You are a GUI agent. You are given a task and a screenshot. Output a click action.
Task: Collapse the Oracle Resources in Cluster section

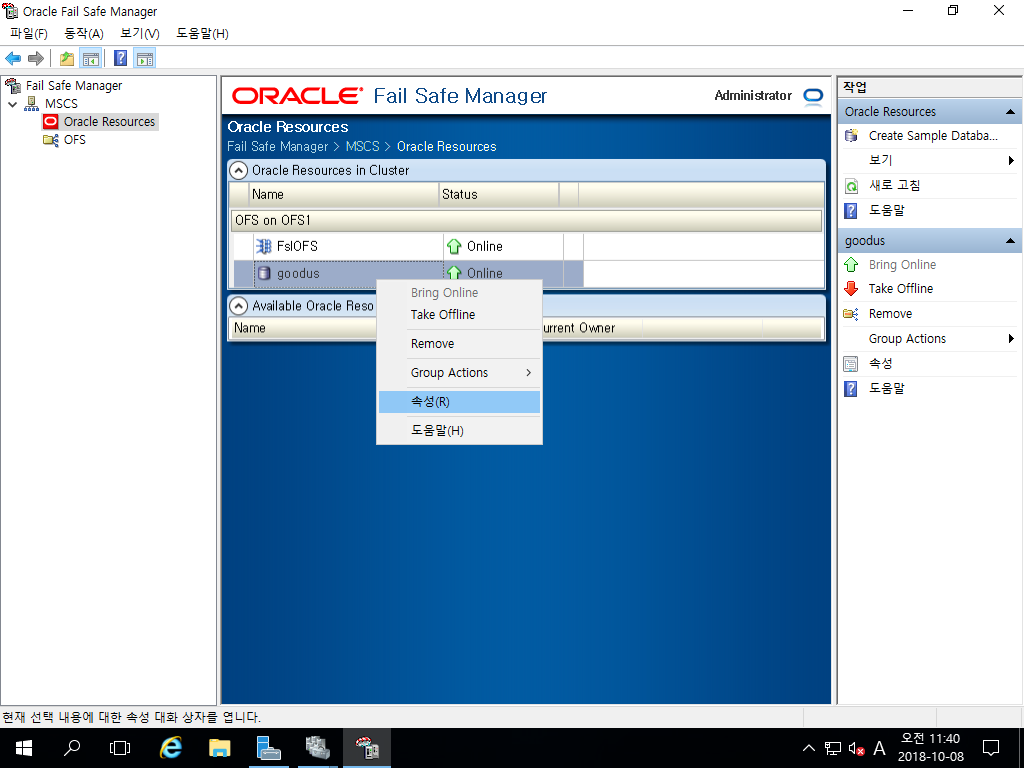click(x=240, y=170)
